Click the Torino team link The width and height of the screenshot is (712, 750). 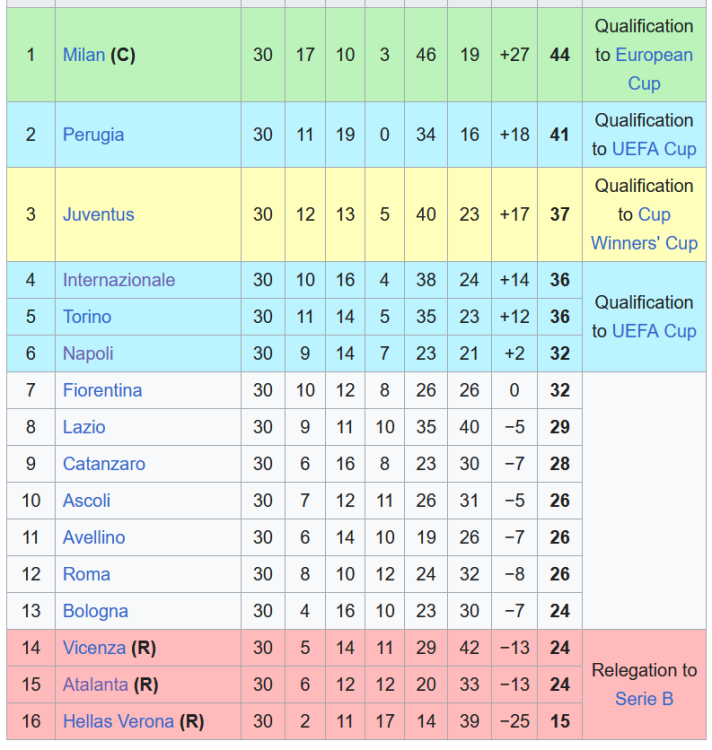pyautogui.click(x=87, y=317)
